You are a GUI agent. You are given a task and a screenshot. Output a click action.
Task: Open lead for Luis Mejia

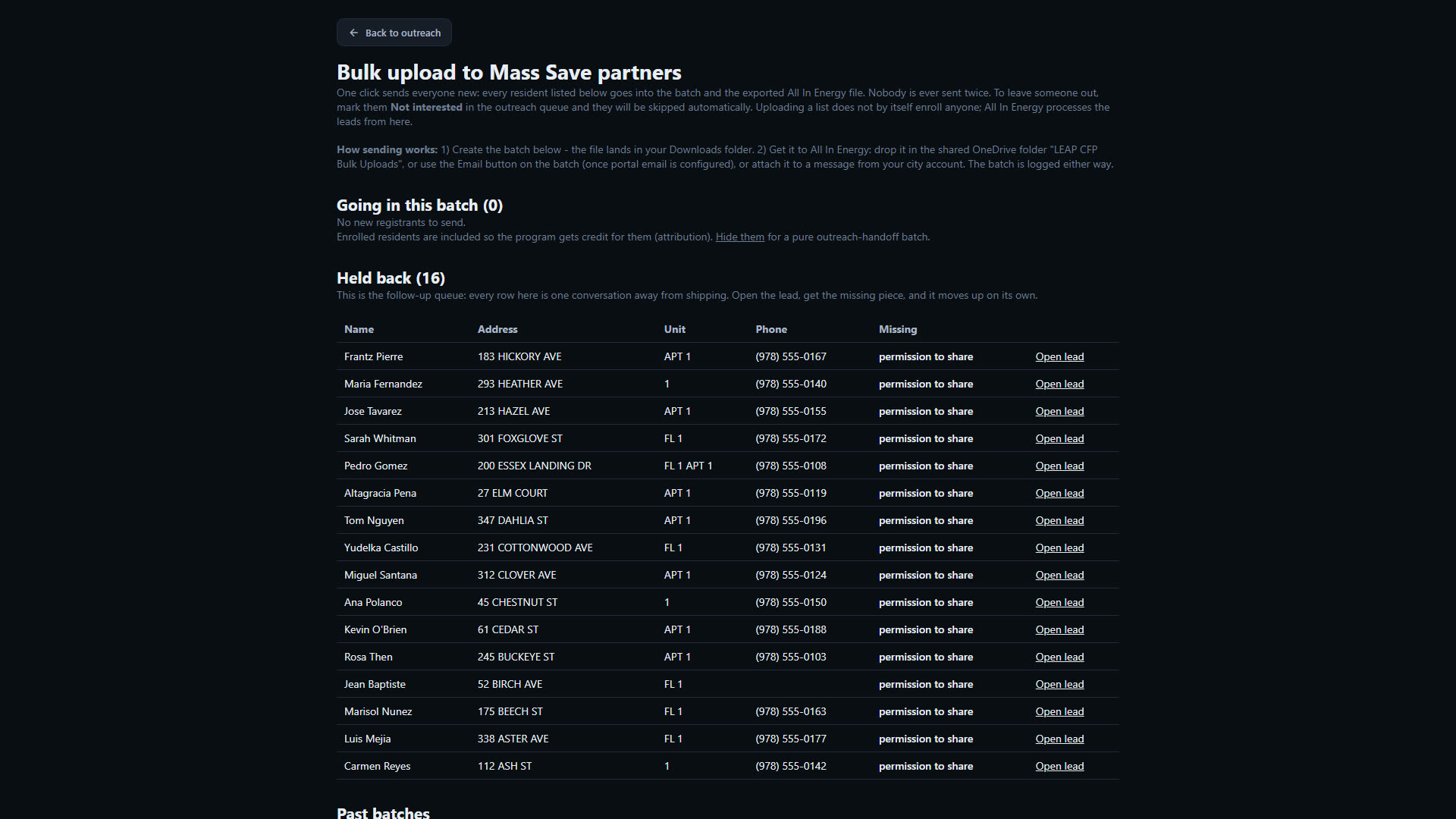(1059, 739)
